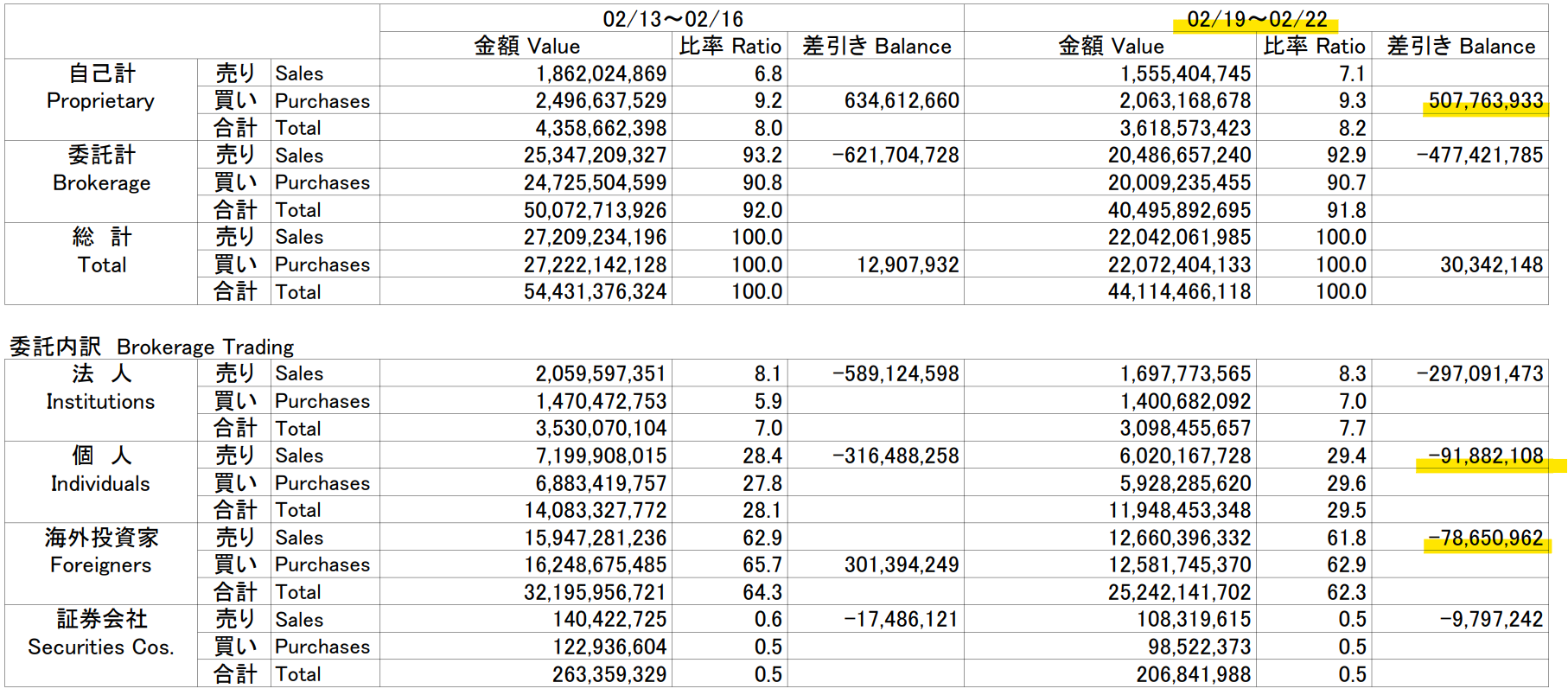The image size is (1568, 695).
Task: Select the 個人 Individuals row label
Action: [x=100, y=469]
